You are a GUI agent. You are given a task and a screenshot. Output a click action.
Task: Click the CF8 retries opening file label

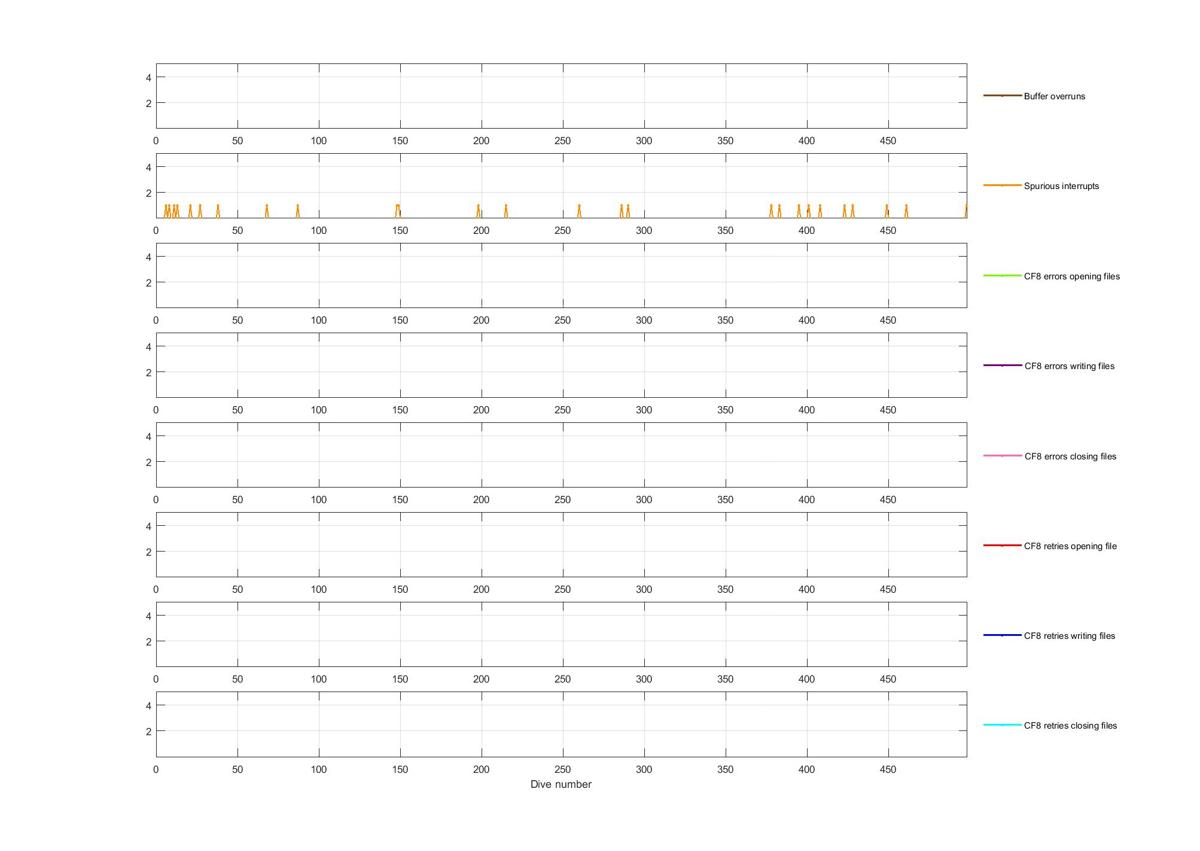(1070, 546)
